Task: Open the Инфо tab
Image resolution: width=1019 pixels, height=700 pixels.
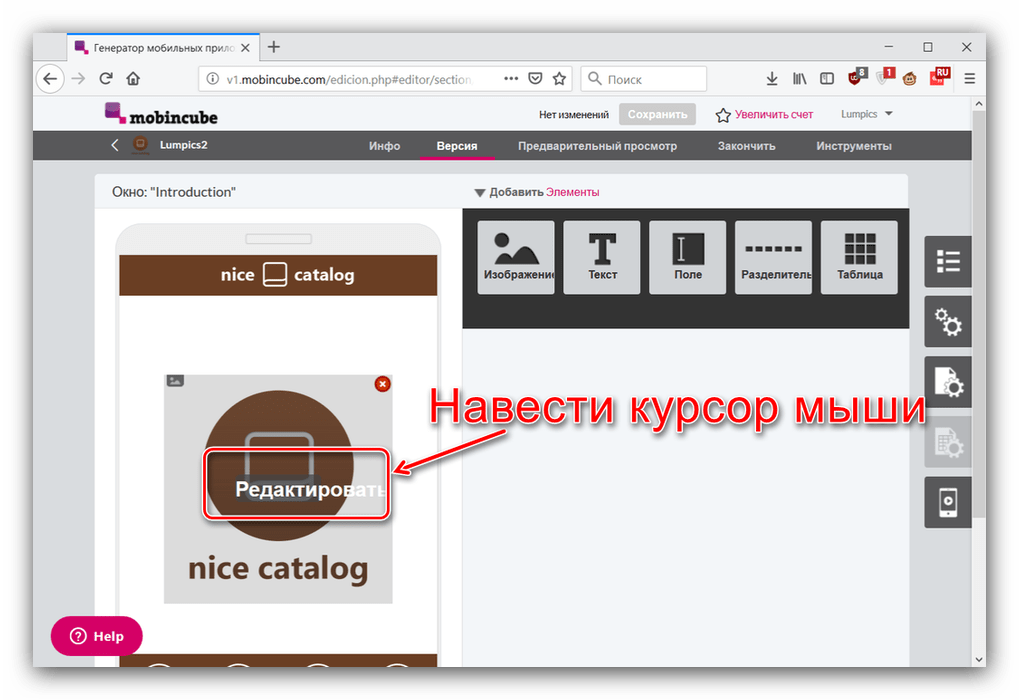Action: pyautogui.click(x=384, y=146)
